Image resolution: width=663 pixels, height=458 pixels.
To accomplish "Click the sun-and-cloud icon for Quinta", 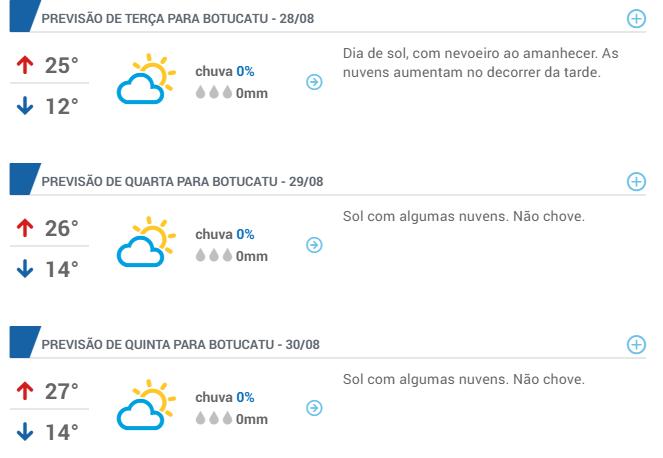I will click(146, 405).
